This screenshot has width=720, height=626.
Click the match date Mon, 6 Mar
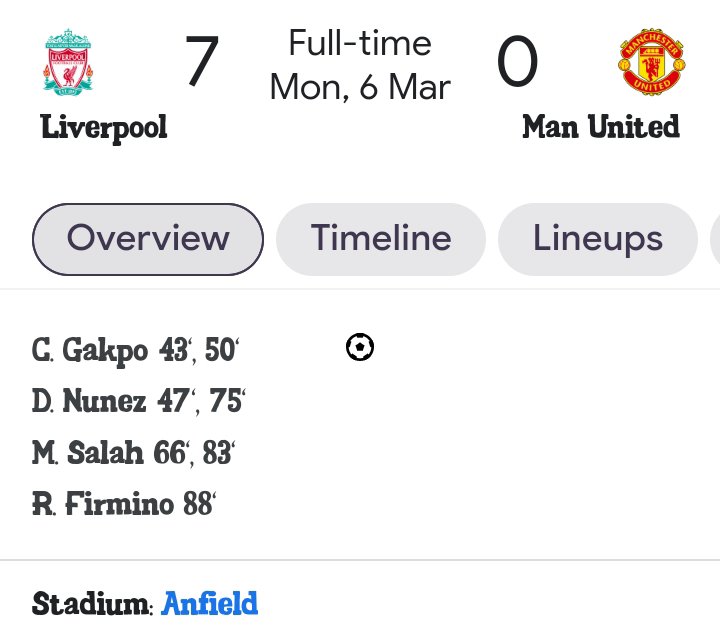click(360, 87)
